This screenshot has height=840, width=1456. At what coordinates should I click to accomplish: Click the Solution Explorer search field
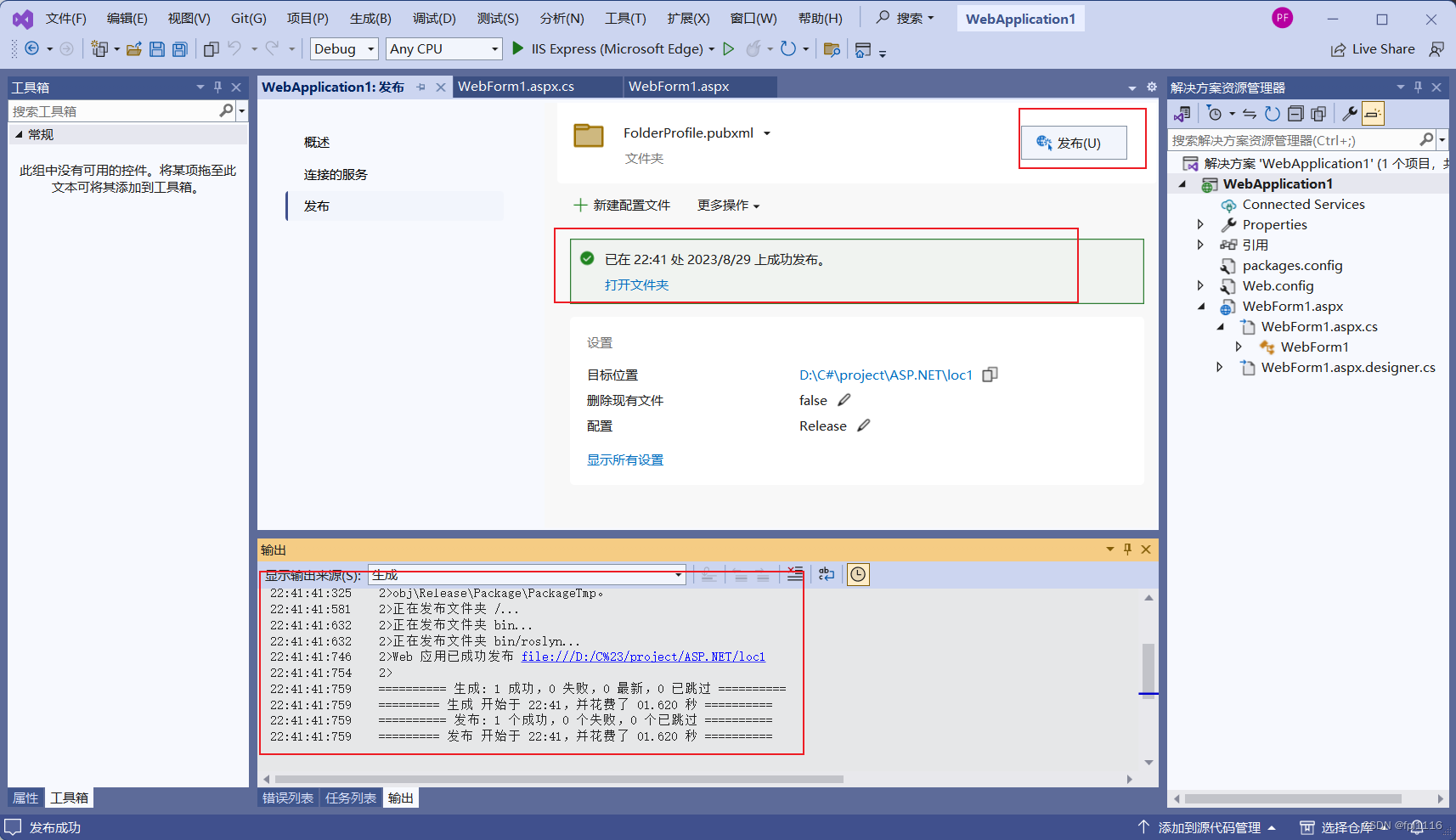1295,140
